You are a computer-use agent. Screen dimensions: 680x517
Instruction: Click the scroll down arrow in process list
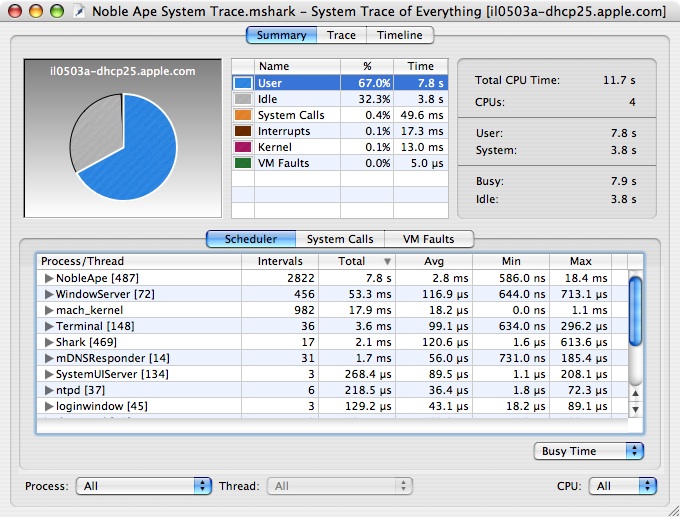tap(635, 409)
